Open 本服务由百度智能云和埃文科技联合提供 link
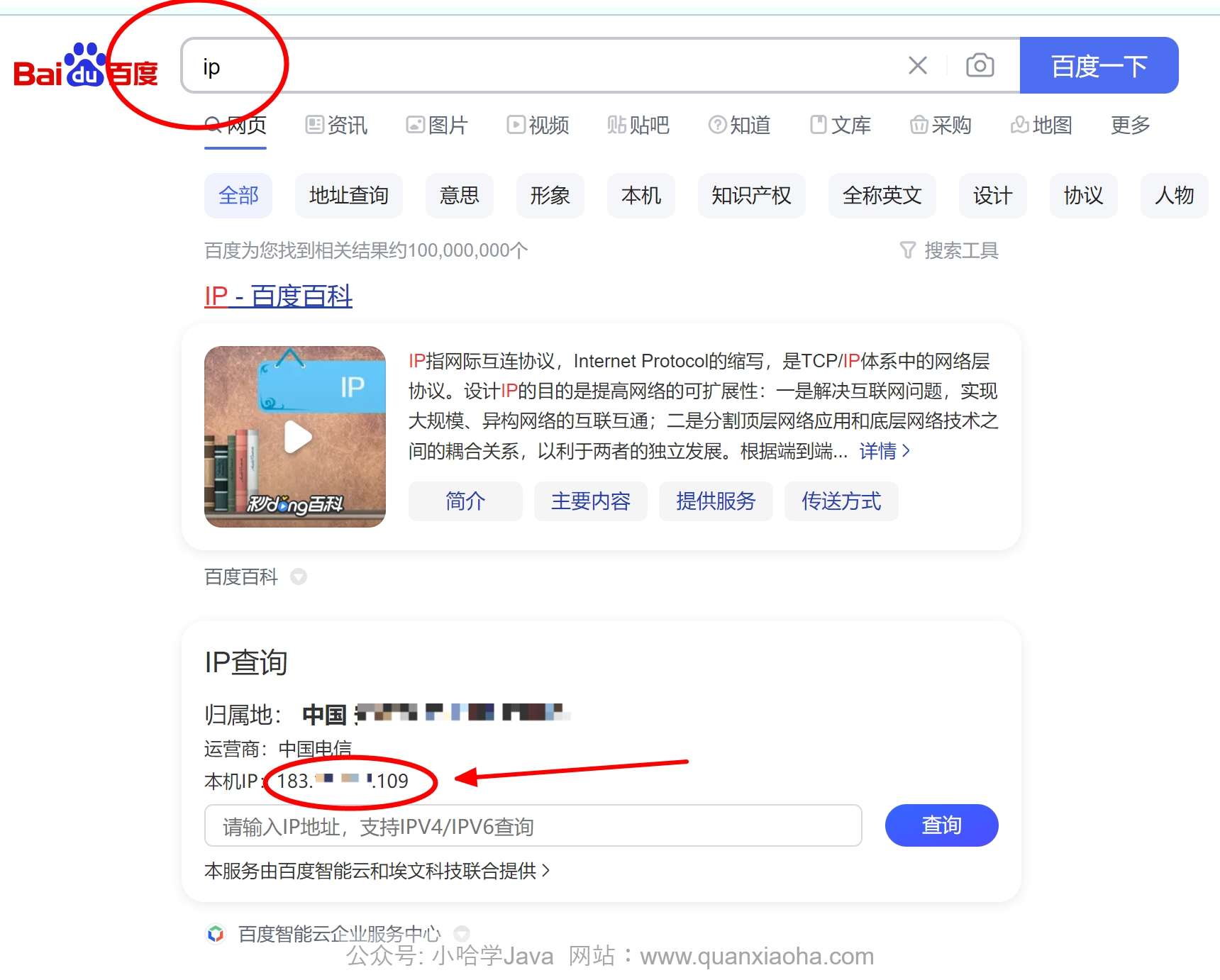 377,871
